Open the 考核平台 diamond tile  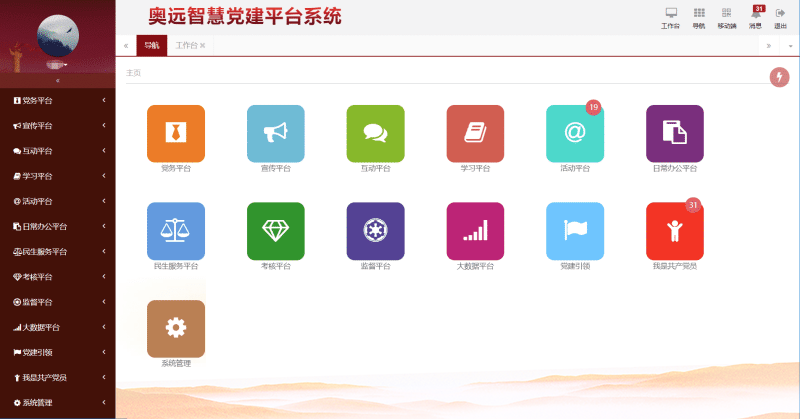275,231
